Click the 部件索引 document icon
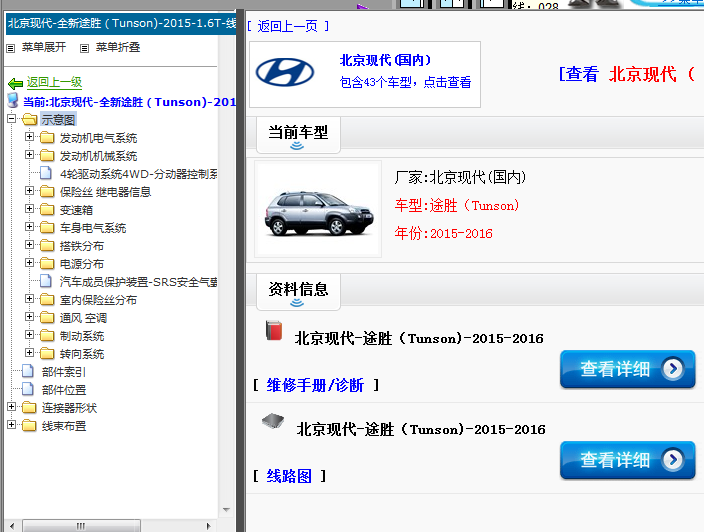Image resolution: width=704 pixels, height=532 pixels. pyautogui.click(x=28, y=372)
